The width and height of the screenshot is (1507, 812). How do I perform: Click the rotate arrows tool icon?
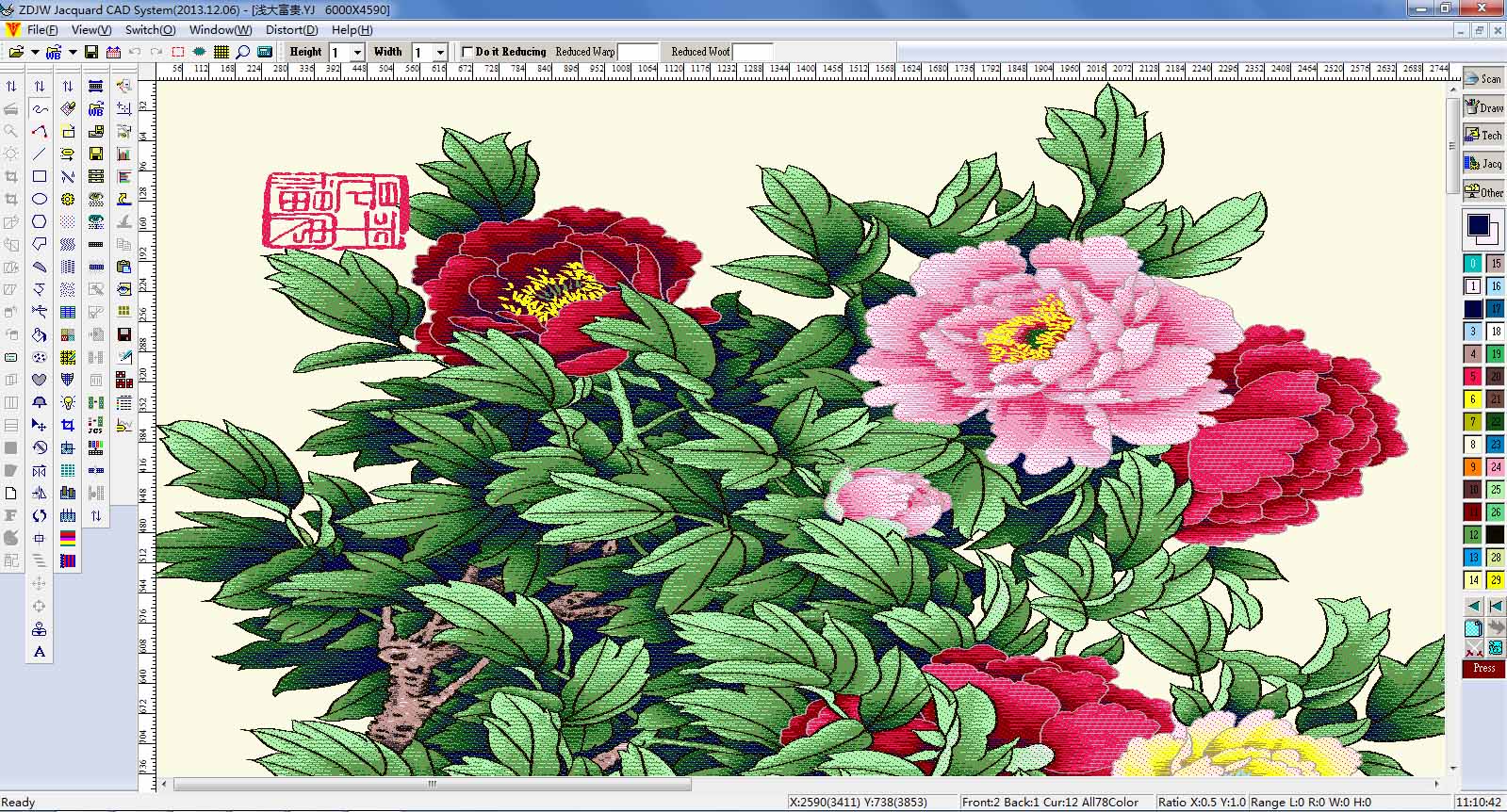click(x=40, y=515)
